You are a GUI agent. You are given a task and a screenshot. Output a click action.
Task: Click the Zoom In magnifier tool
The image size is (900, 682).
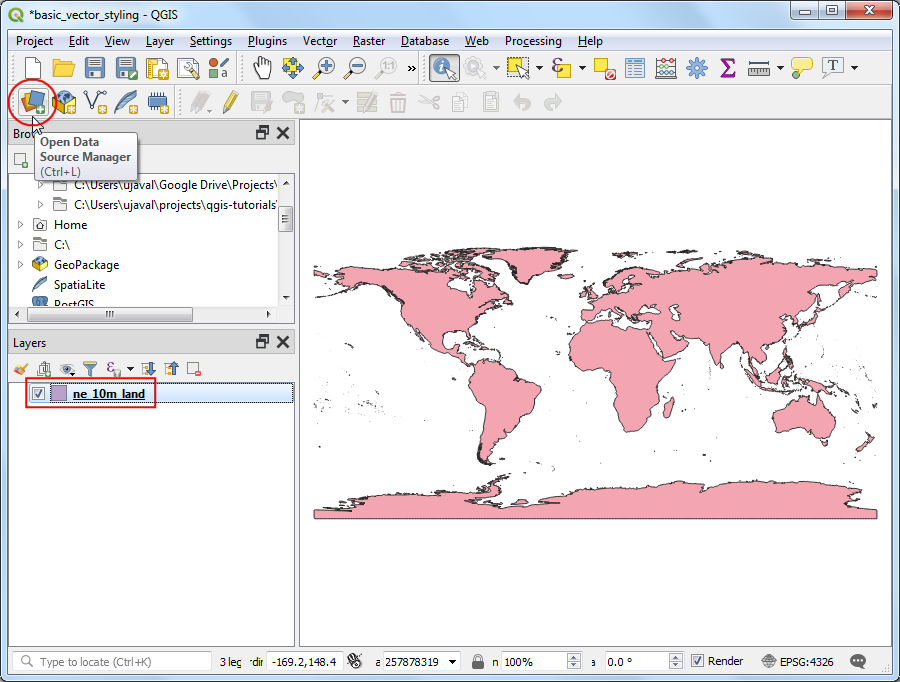click(324, 68)
